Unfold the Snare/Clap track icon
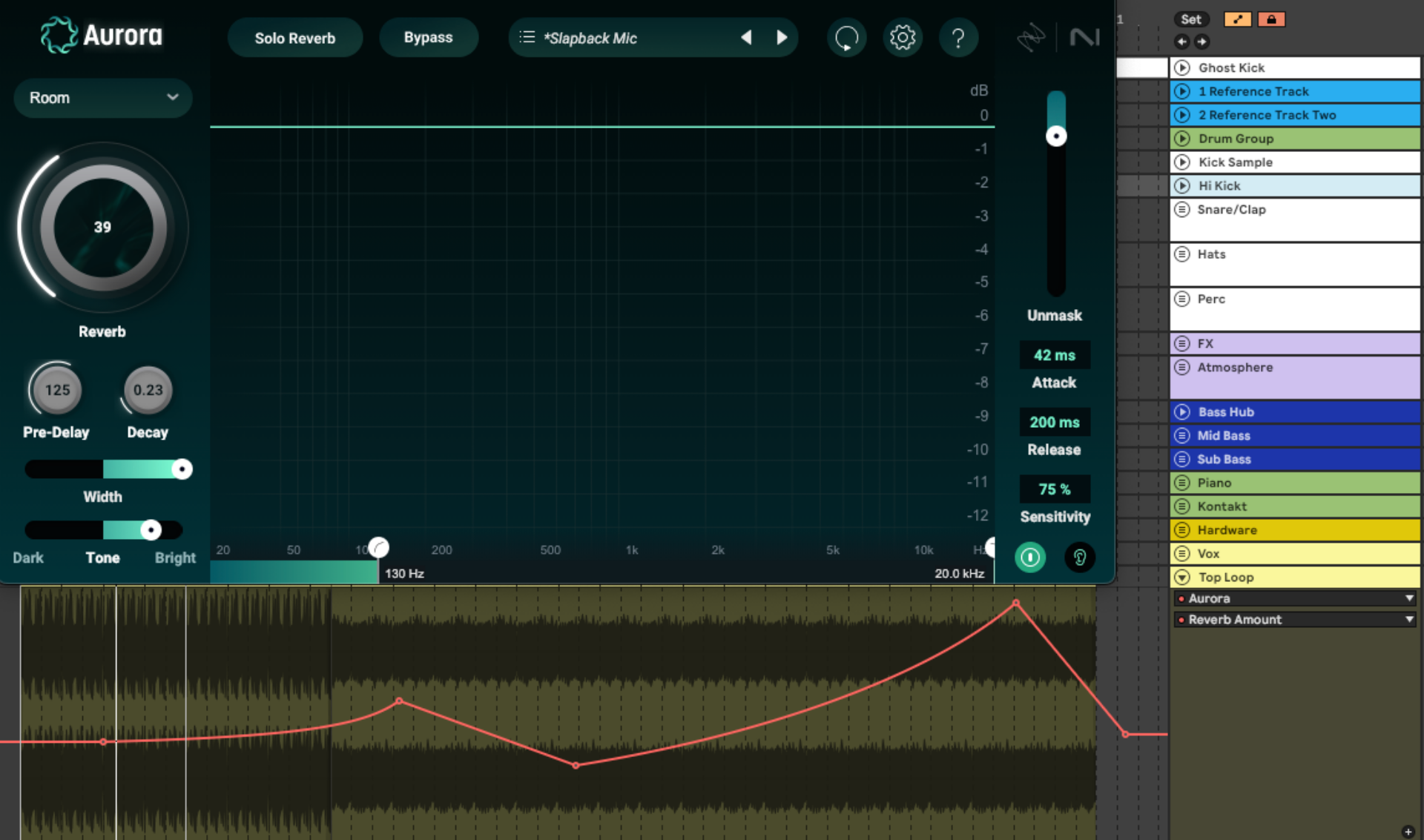 [1182, 209]
